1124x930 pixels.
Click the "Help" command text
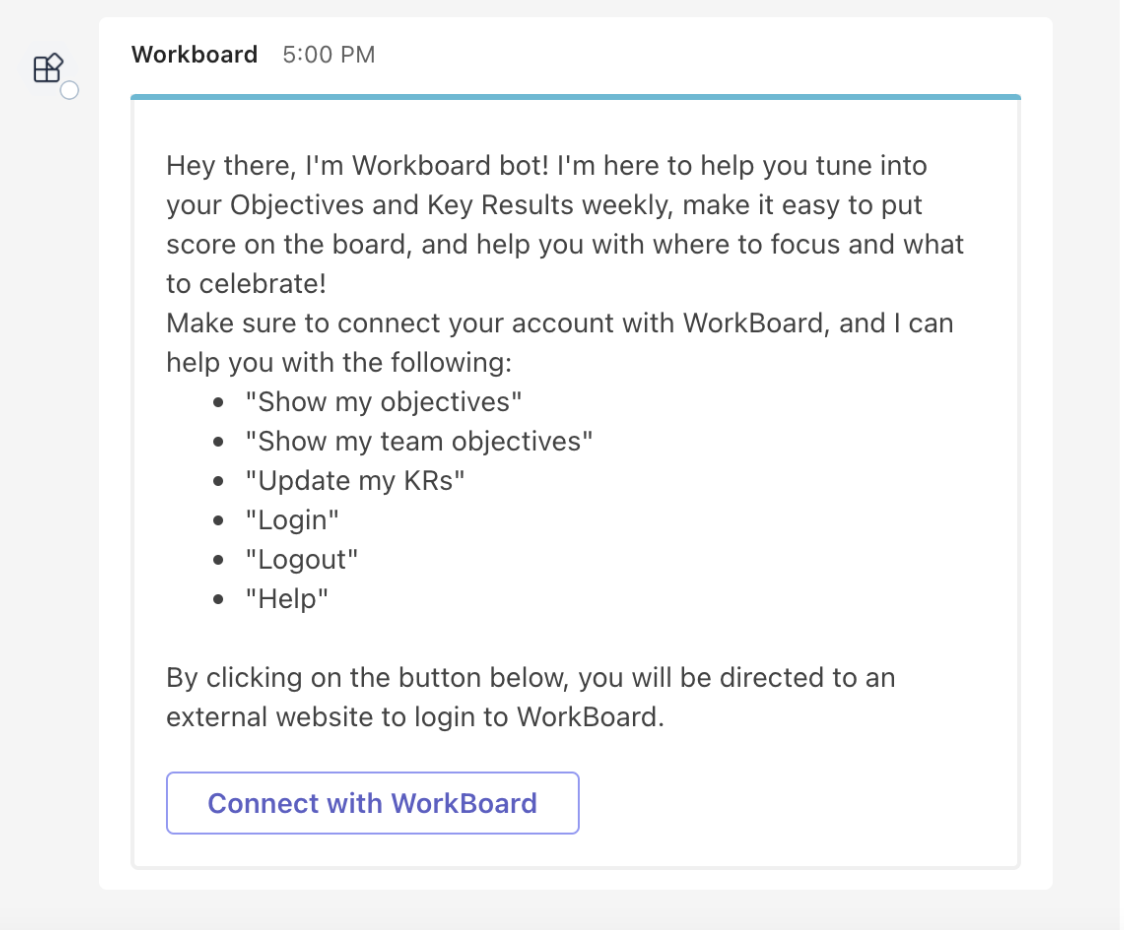pyautogui.click(x=287, y=599)
